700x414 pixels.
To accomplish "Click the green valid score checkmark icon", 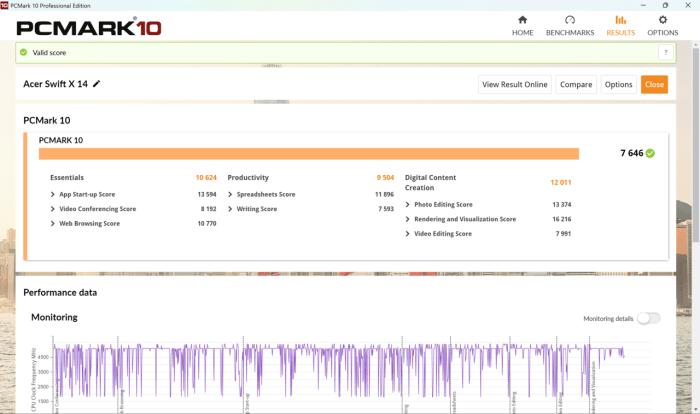I will (24, 52).
